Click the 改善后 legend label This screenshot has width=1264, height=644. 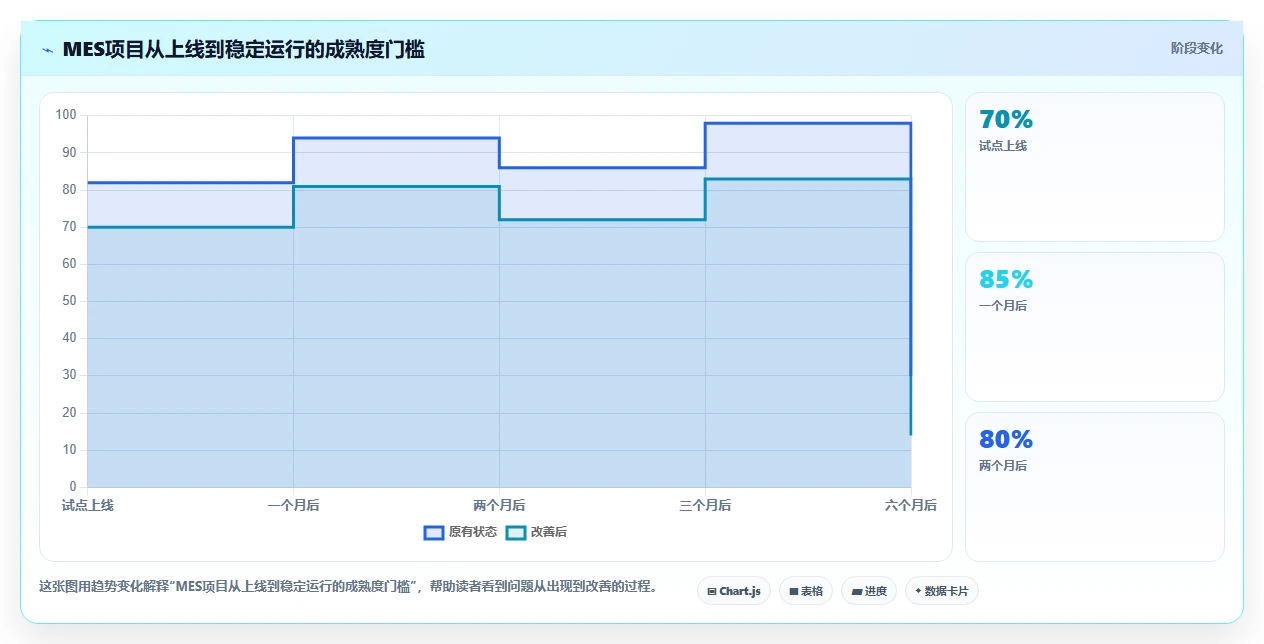548,532
